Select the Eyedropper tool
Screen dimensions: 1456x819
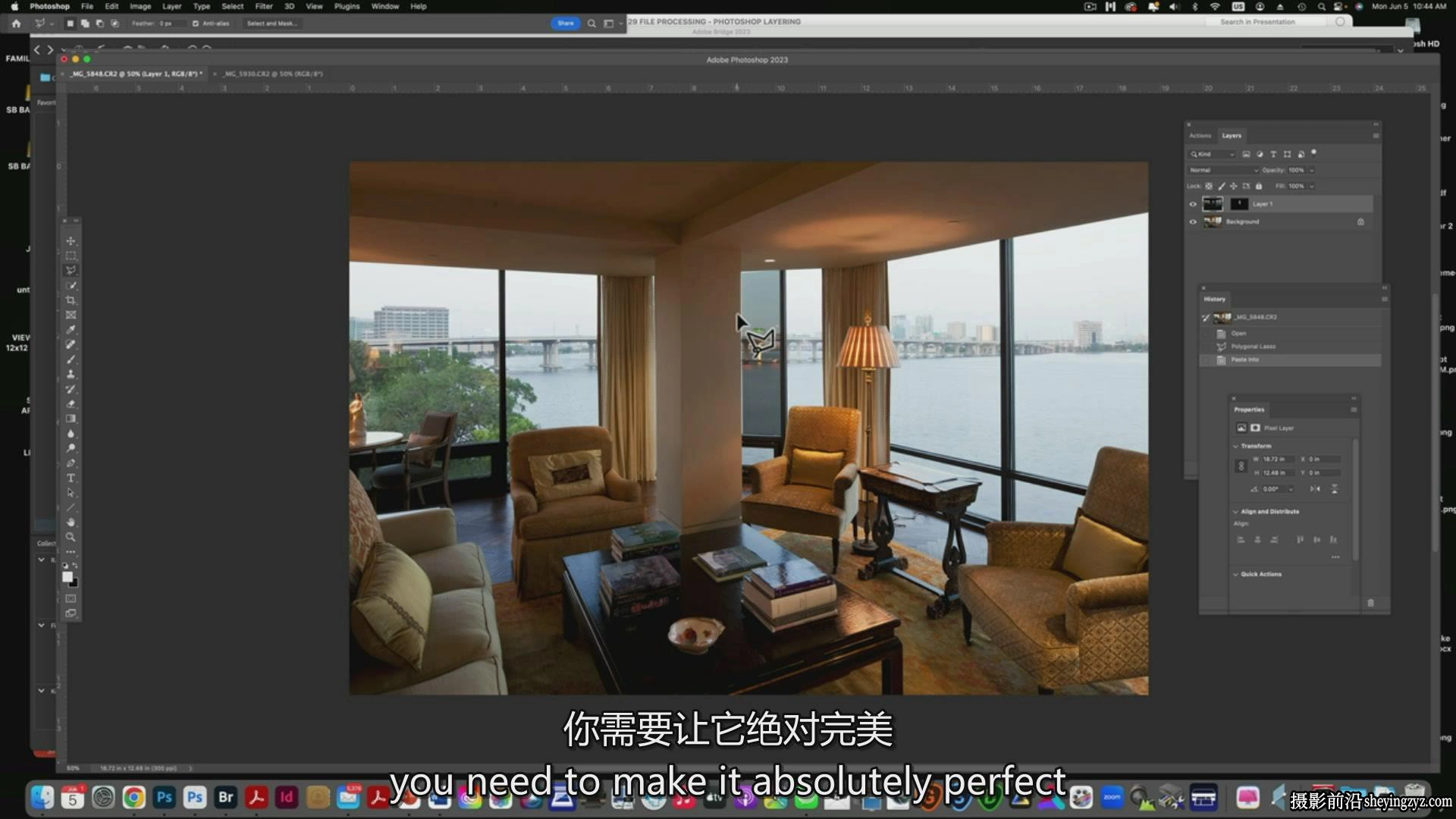[71, 330]
